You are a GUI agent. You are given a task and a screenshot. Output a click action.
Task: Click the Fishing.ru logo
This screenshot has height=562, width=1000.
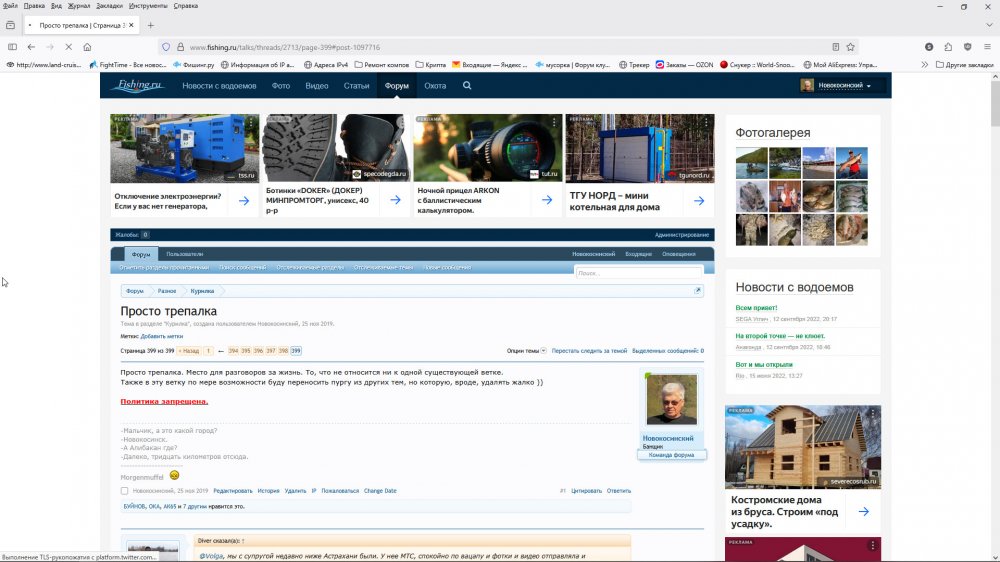click(138, 86)
